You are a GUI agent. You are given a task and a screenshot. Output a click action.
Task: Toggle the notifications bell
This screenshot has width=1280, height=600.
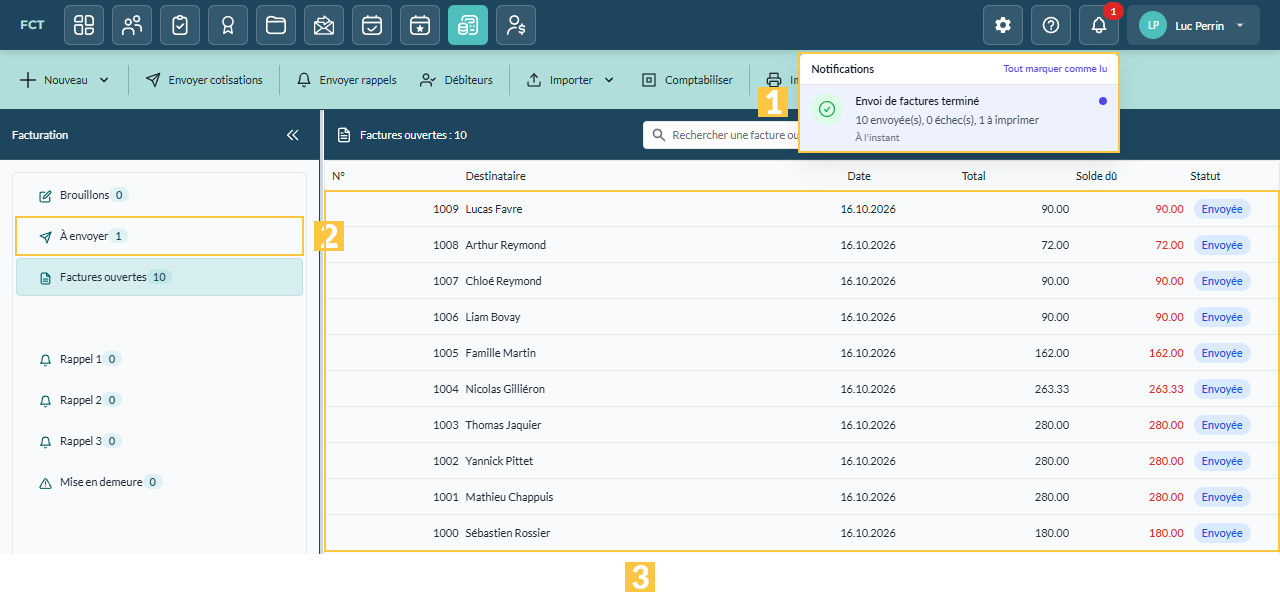1099,25
